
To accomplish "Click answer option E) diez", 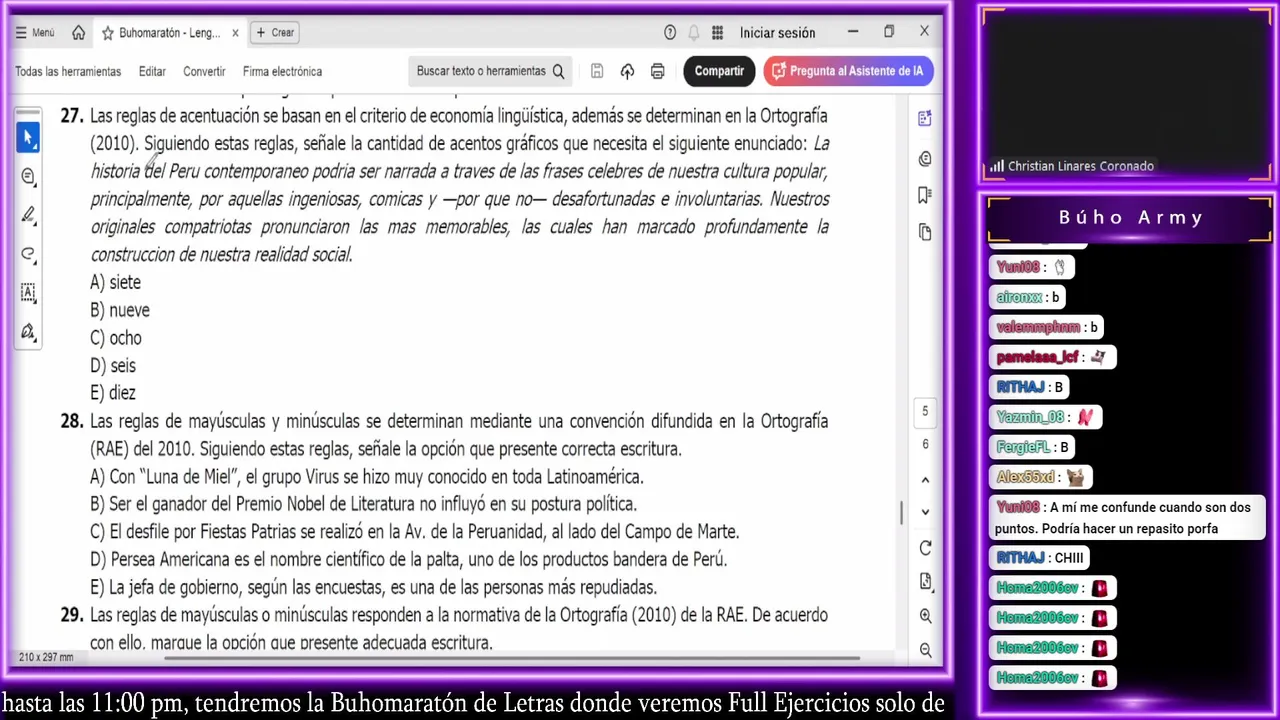I will [x=113, y=393].
